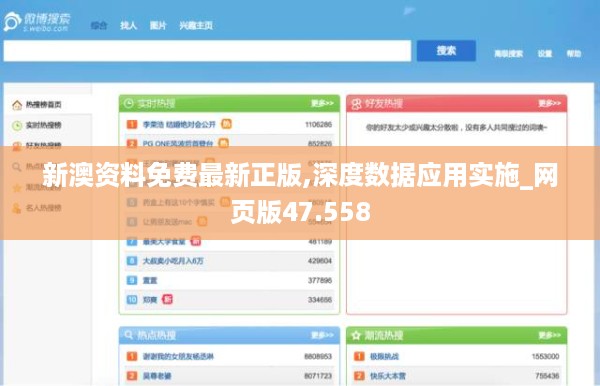600x386 pixels.
Task: Click the hot badge beside 李荣浩 topic
Action: pos(226,124)
